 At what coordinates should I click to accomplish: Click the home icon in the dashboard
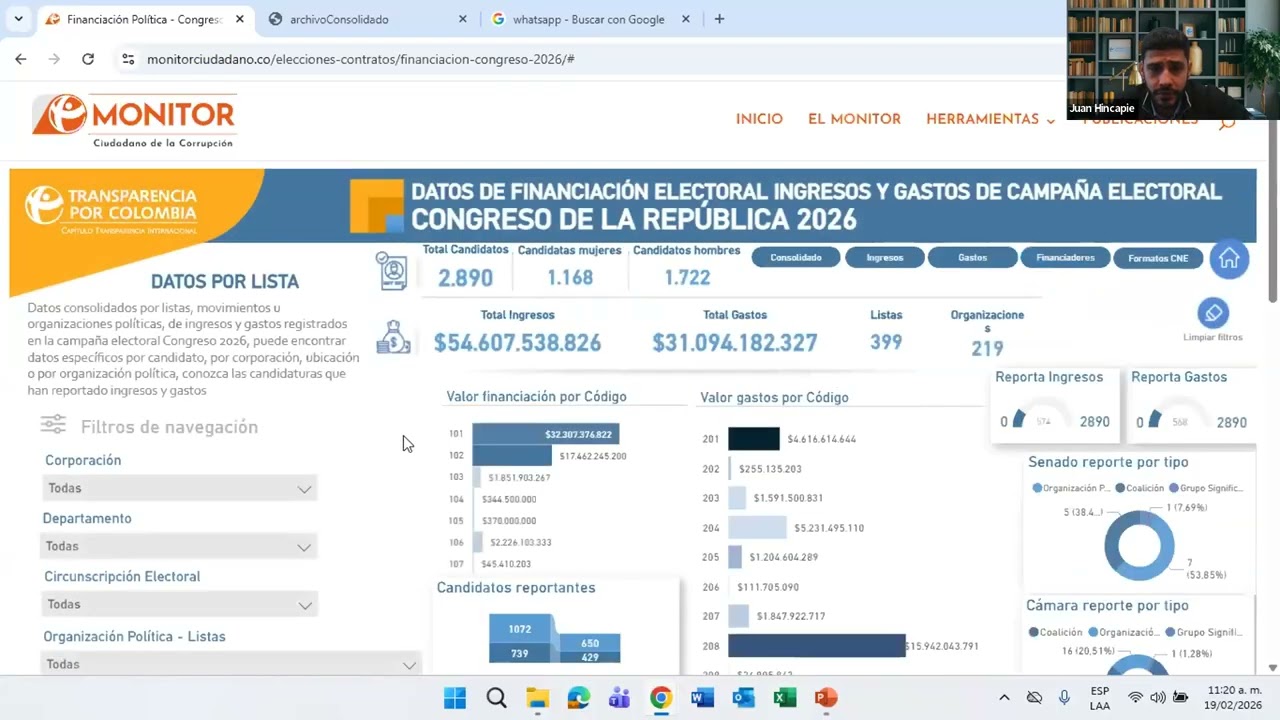[1229, 258]
